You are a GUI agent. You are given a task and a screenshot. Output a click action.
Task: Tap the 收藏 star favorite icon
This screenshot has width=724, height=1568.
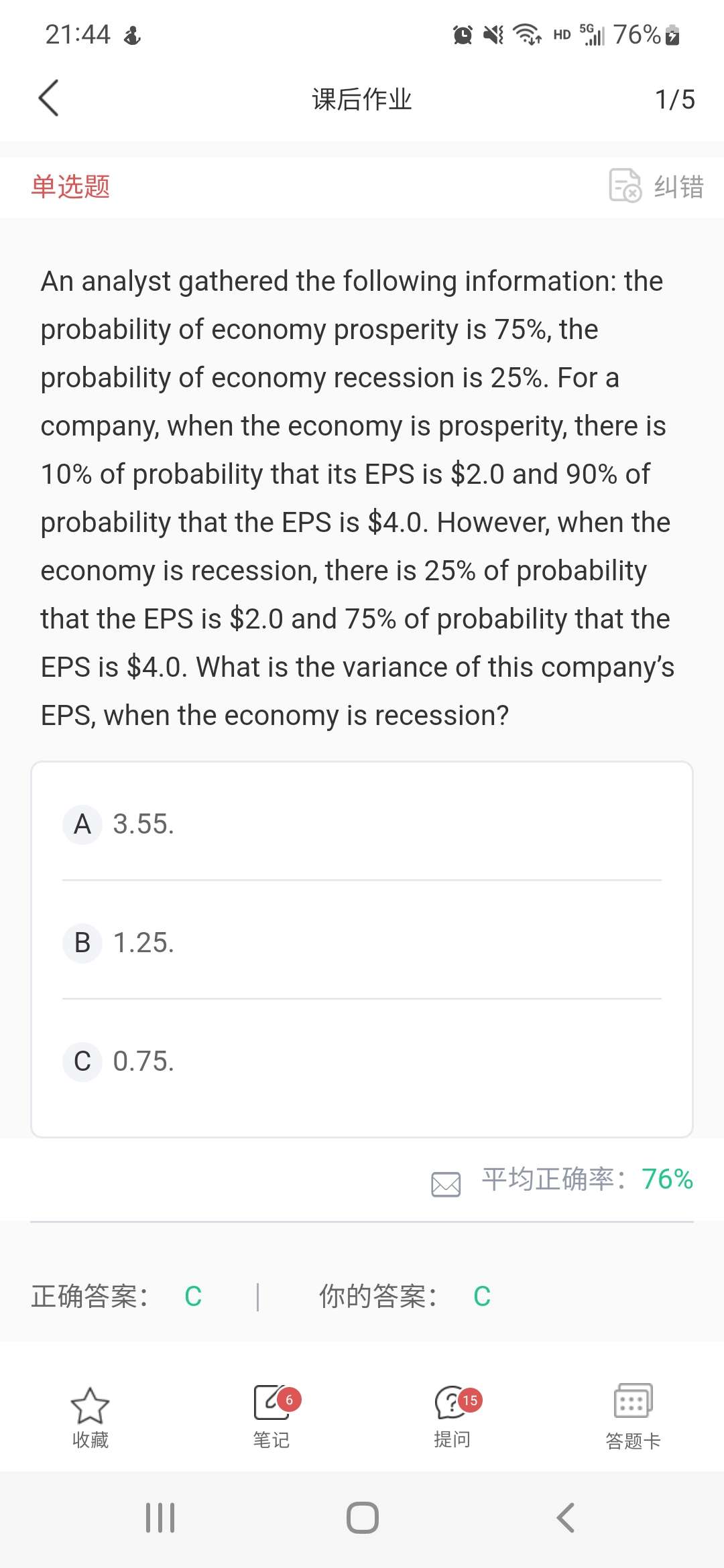(90, 1406)
